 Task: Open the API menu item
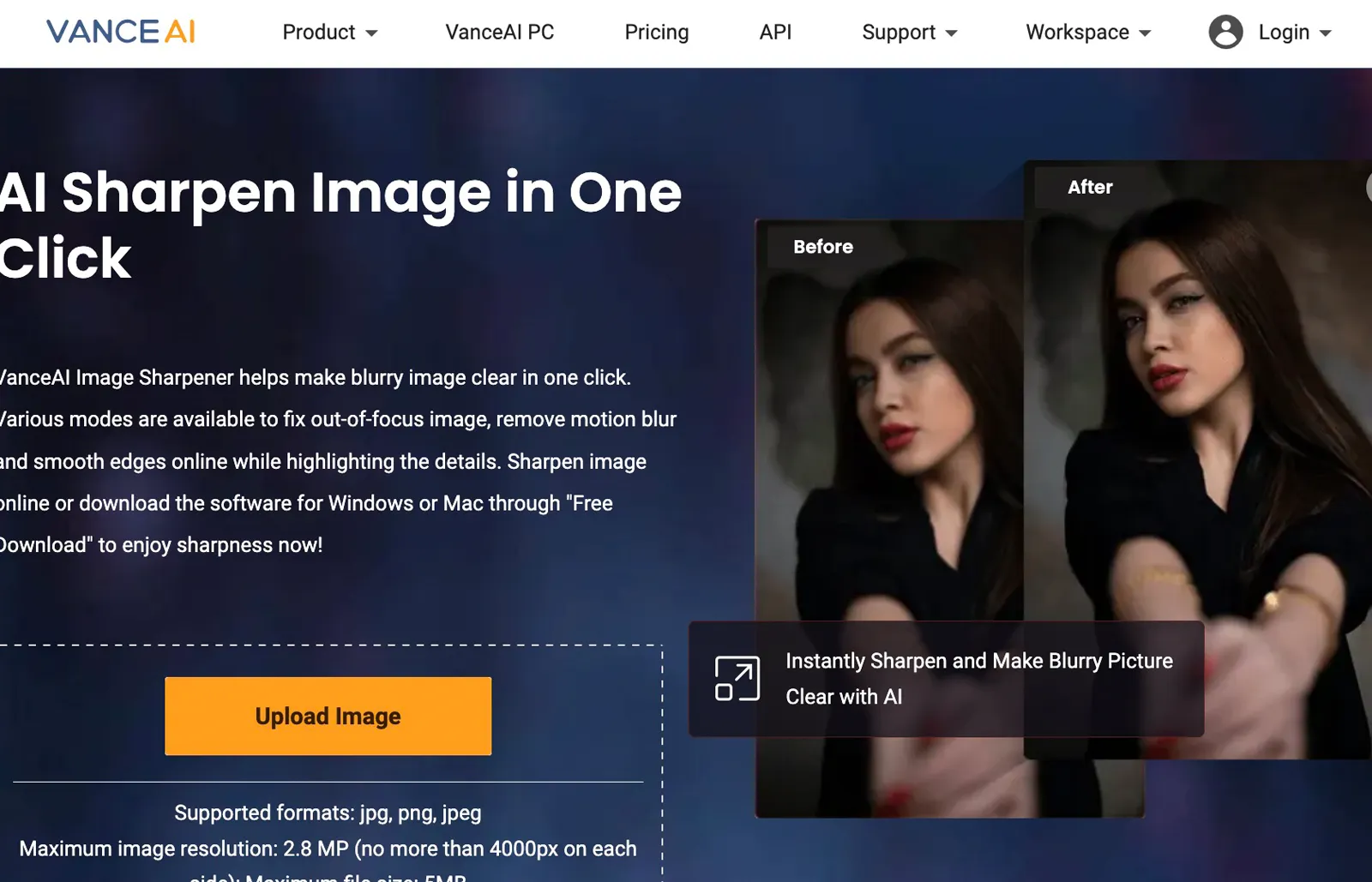775,32
